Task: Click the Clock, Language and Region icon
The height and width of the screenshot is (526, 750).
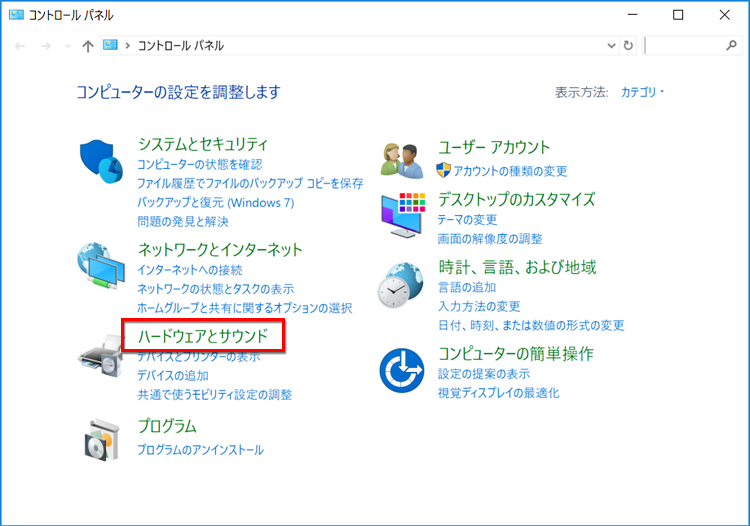Action: tap(400, 285)
